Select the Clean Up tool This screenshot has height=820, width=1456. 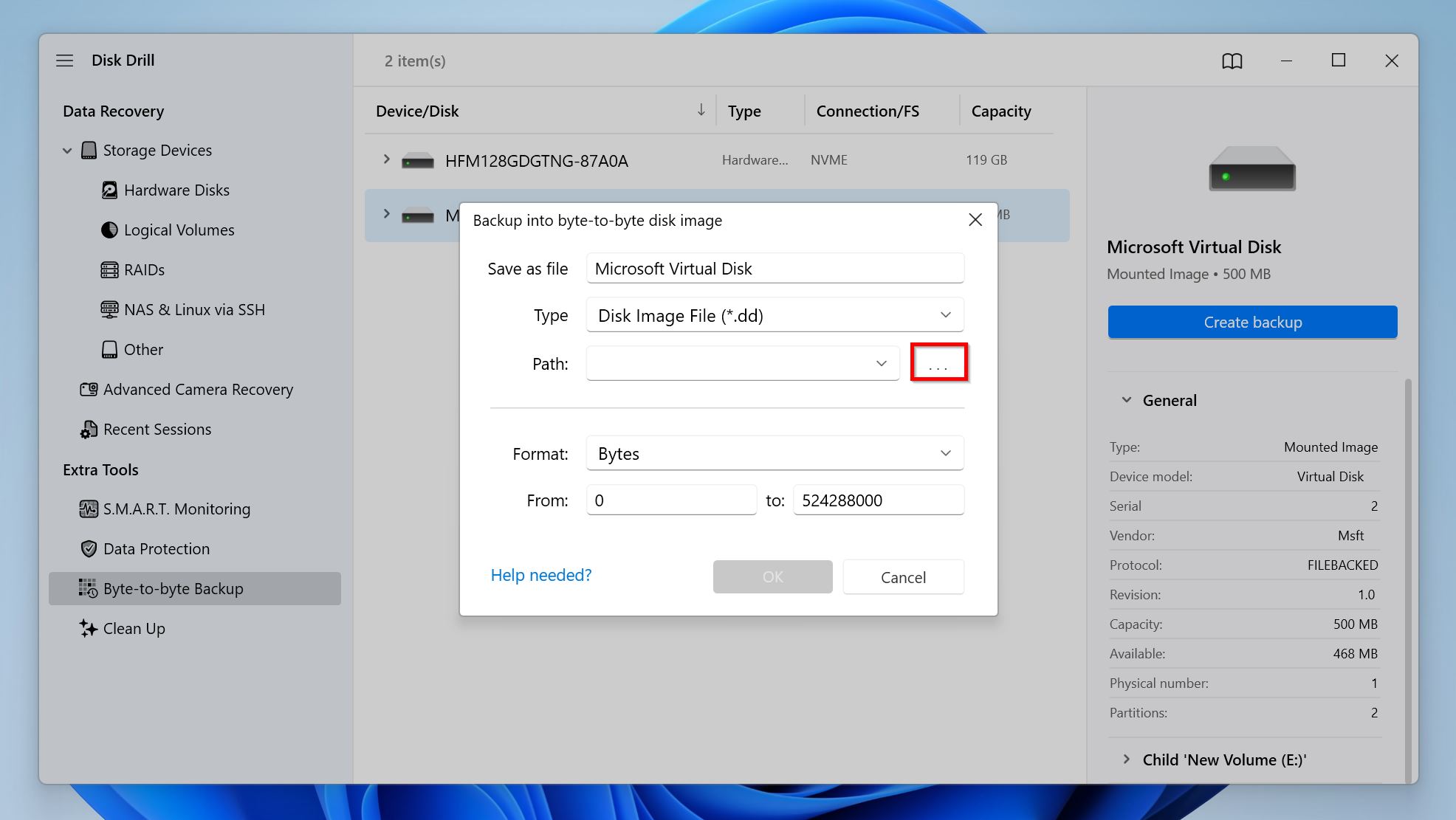tap(134, 628)
